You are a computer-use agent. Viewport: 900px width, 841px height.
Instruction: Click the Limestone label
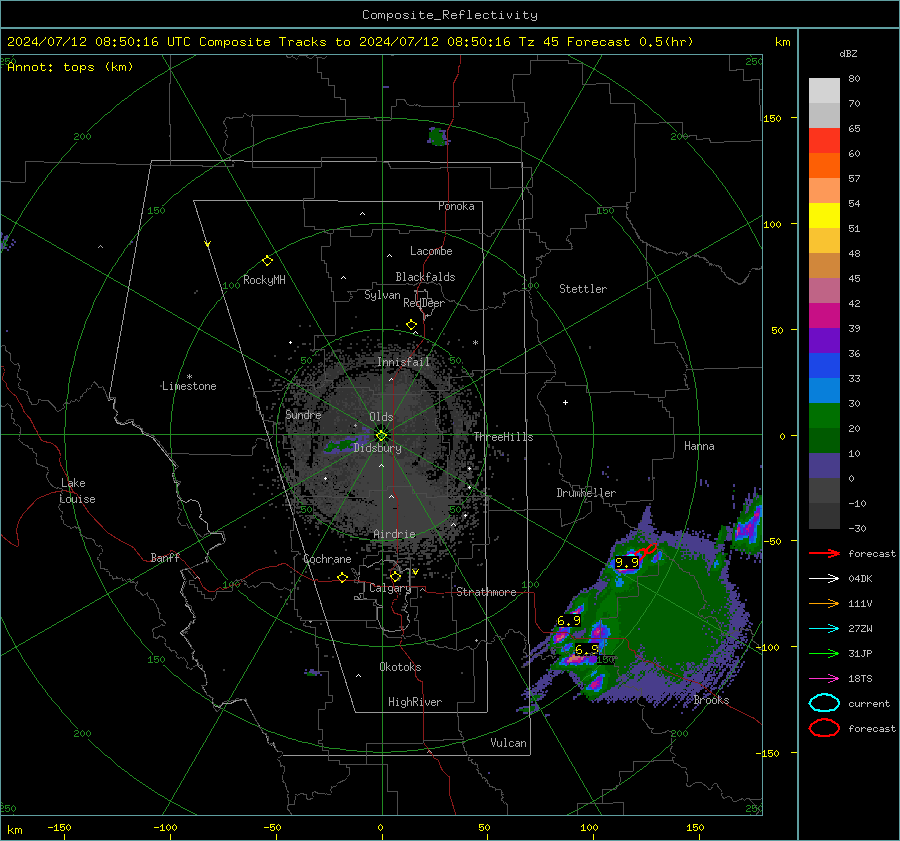tap(189, 386)
